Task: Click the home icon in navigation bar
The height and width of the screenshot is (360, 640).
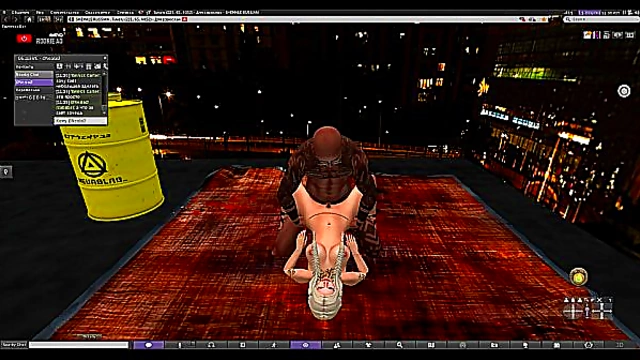Action: click(29, 19)
